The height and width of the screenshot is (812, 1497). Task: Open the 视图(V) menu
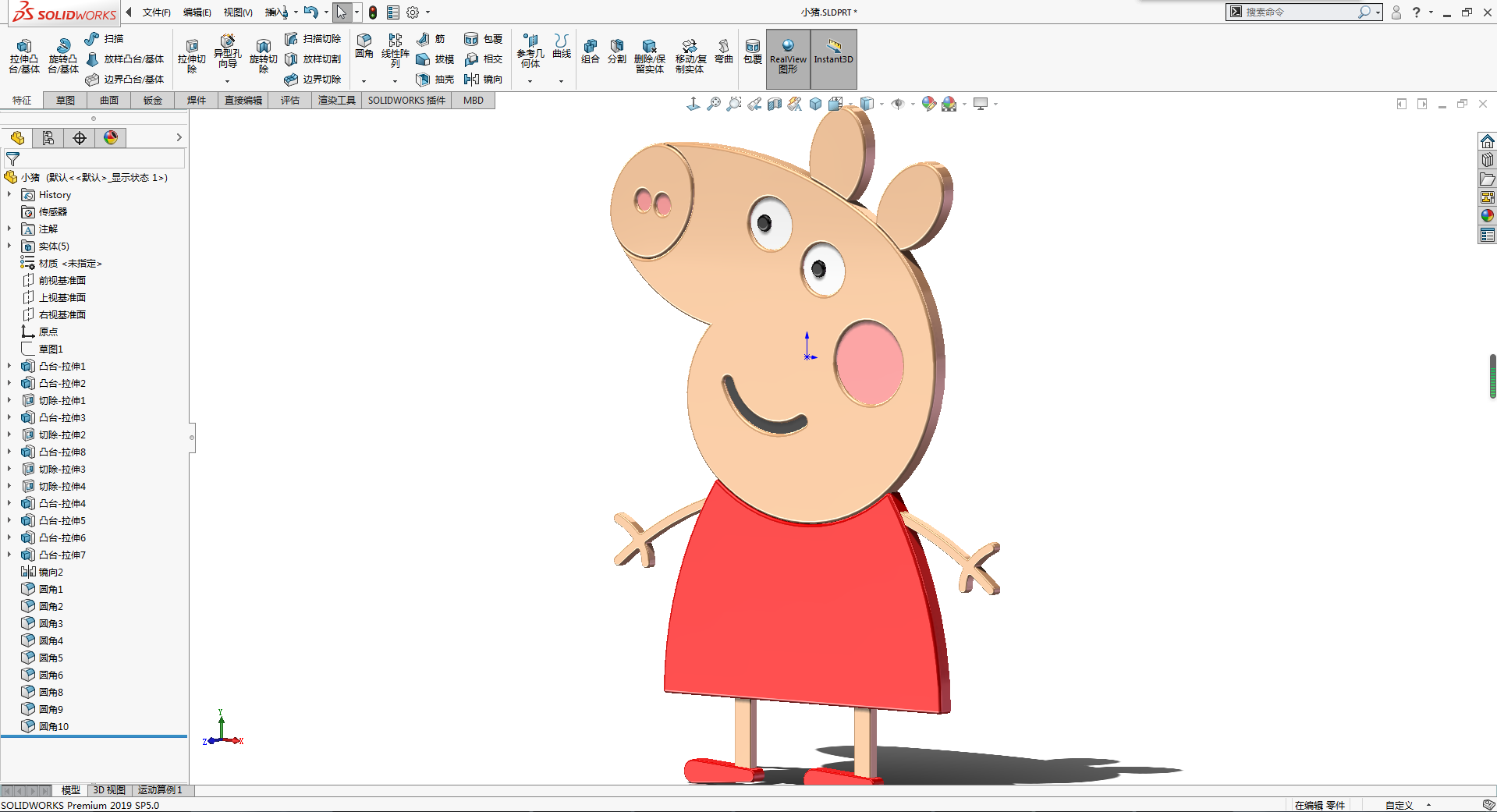[238, 12]
